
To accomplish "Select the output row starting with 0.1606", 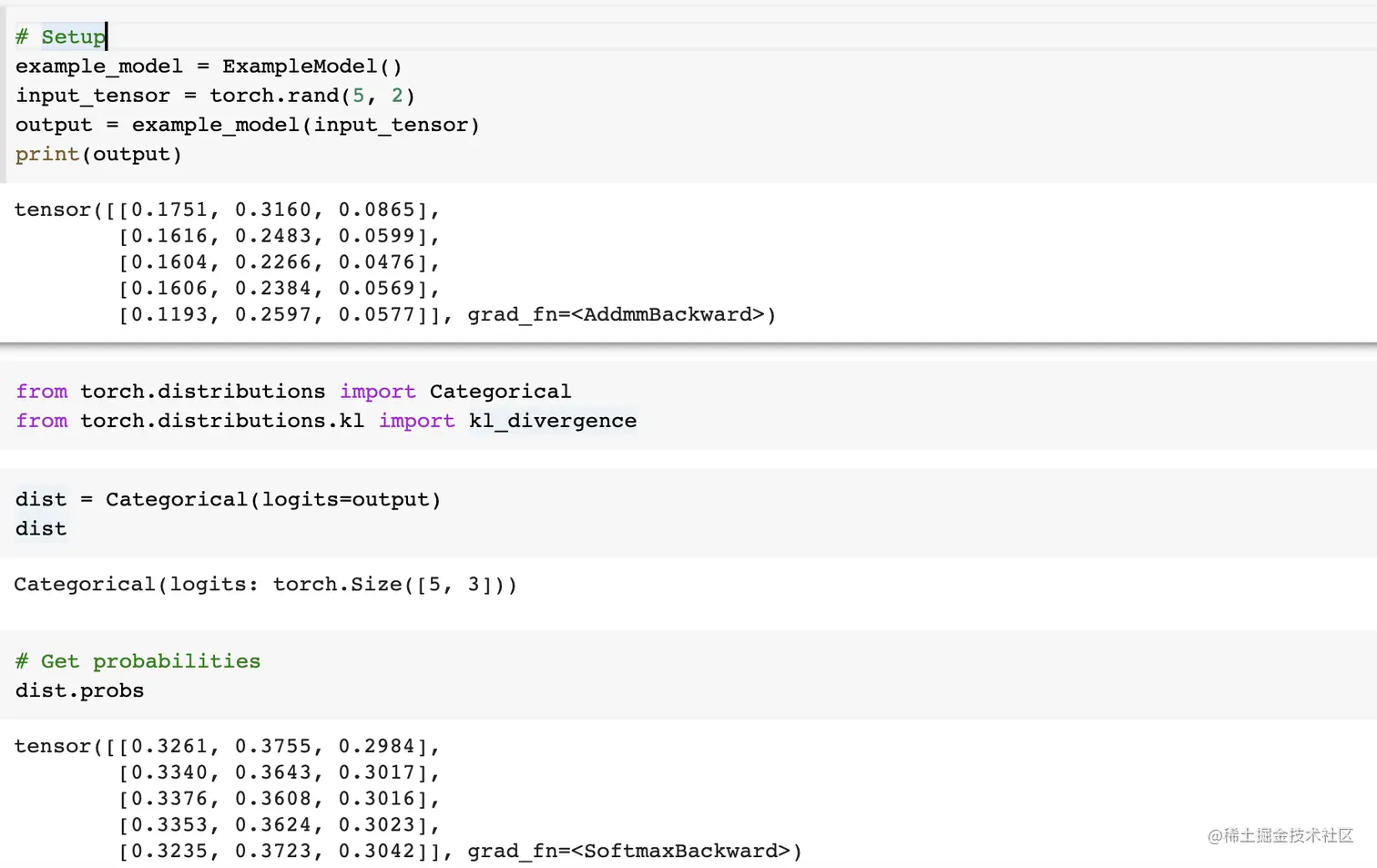I will click(x=280, y=289).
